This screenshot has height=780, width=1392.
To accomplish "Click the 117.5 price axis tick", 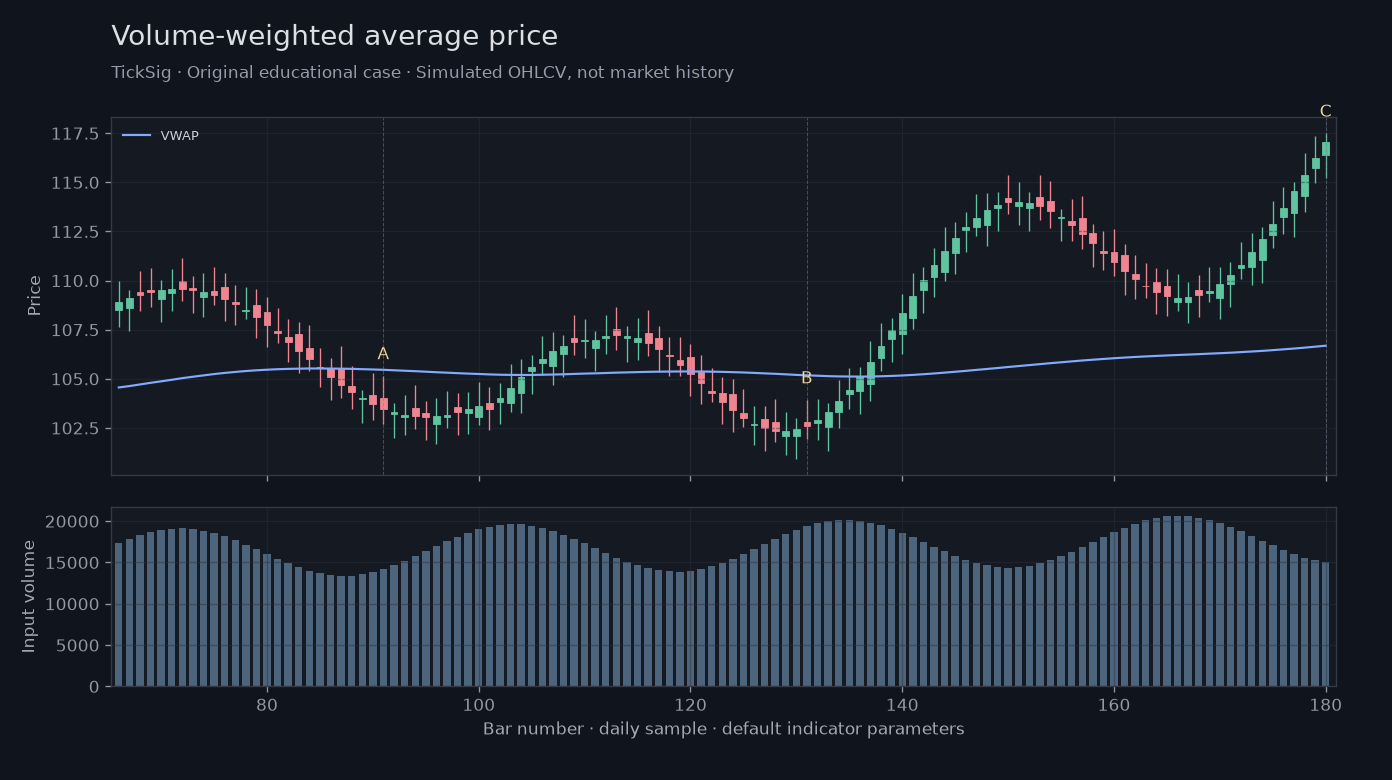I will 75,134.
